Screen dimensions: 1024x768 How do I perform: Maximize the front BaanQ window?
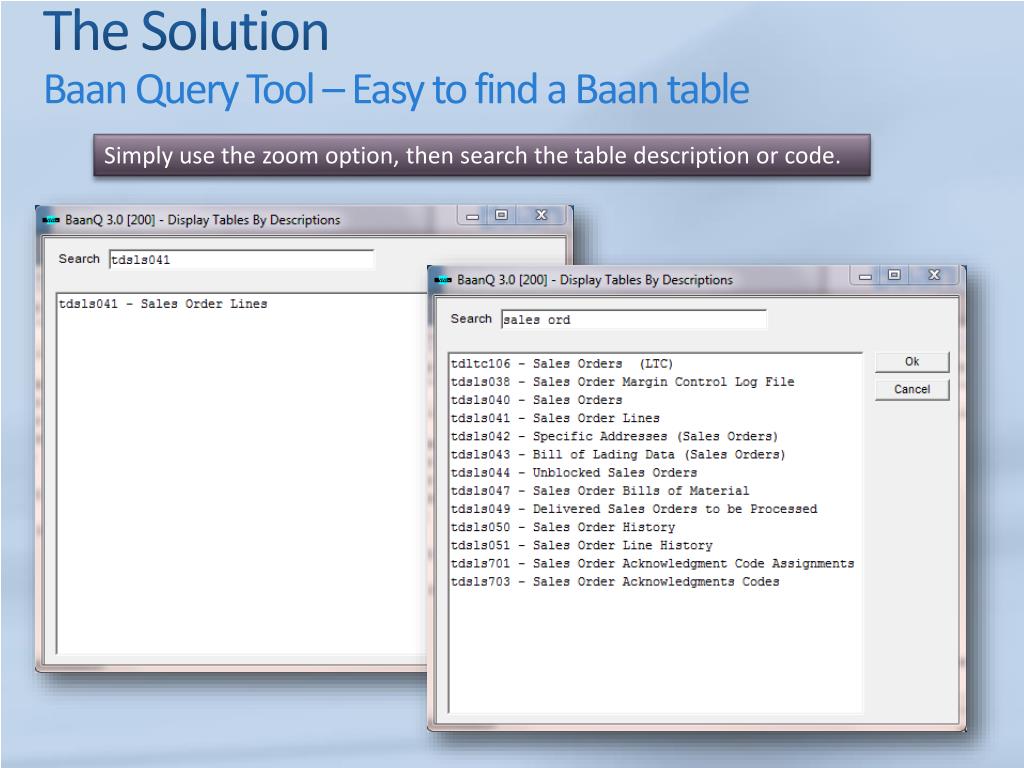coord(894,276)
